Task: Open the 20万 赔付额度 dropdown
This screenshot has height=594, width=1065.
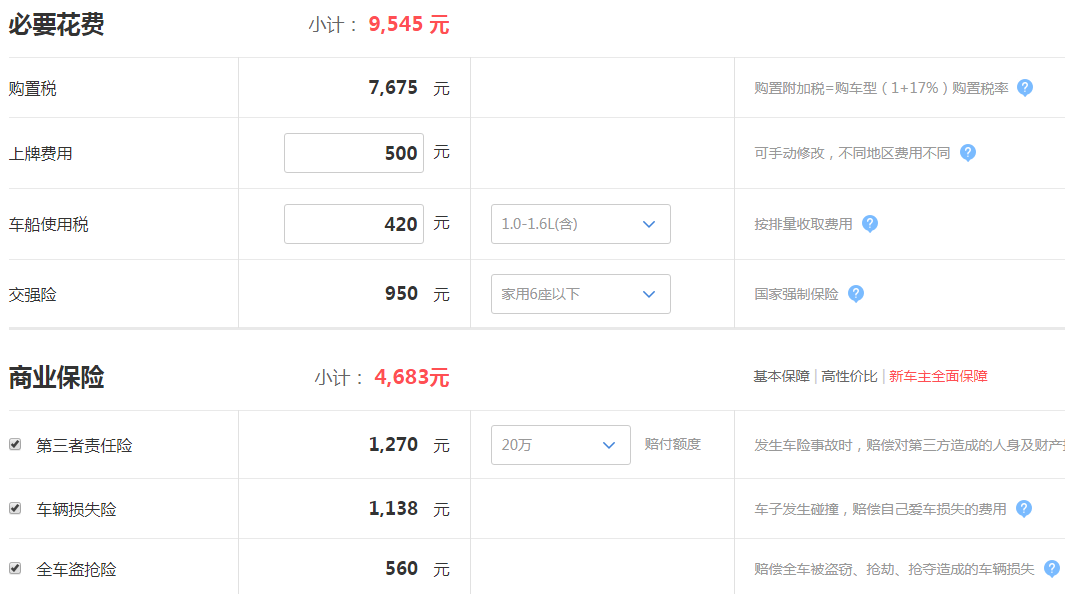Action: point(560,445)
